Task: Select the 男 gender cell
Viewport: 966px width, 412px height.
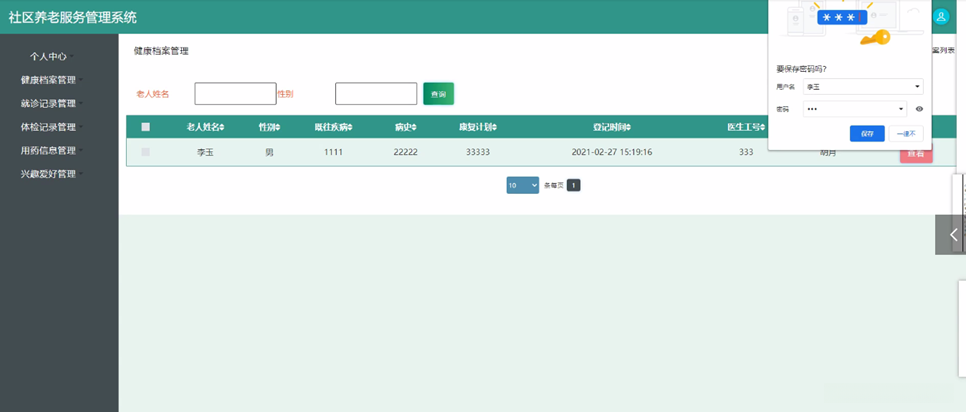Action: (x=269, y=151)
